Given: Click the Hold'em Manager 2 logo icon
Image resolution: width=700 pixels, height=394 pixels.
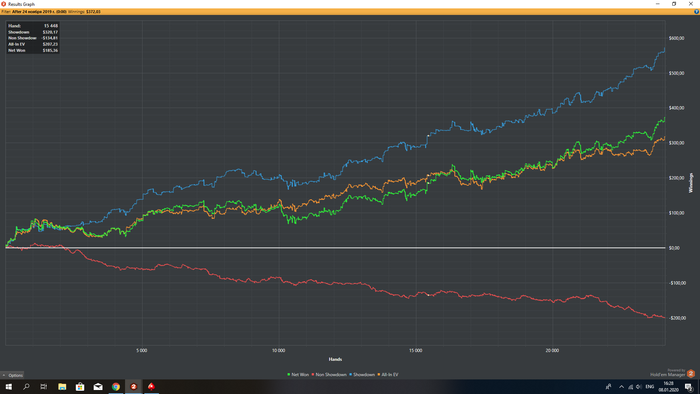Looking at the screenshot, I should 691,373.
